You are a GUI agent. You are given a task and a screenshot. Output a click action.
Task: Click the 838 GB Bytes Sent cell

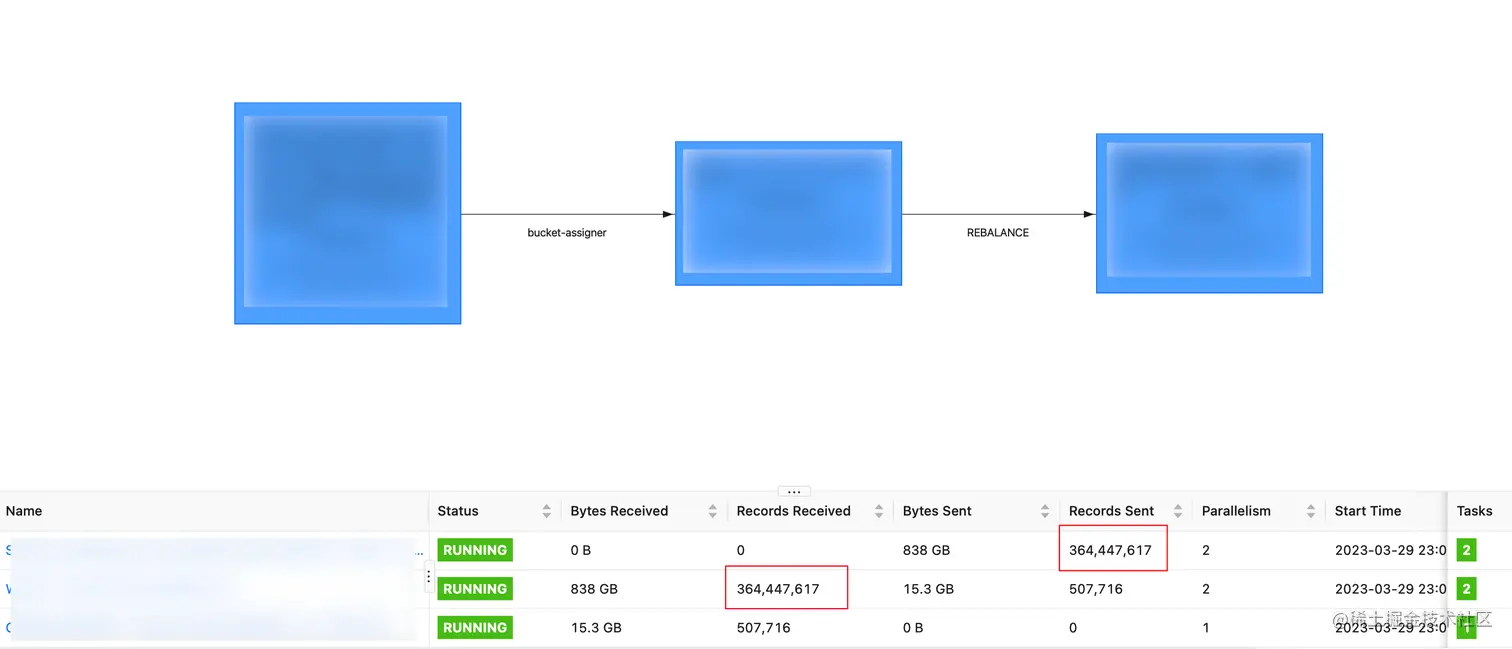pyautogui.click(x=926, y=550)
